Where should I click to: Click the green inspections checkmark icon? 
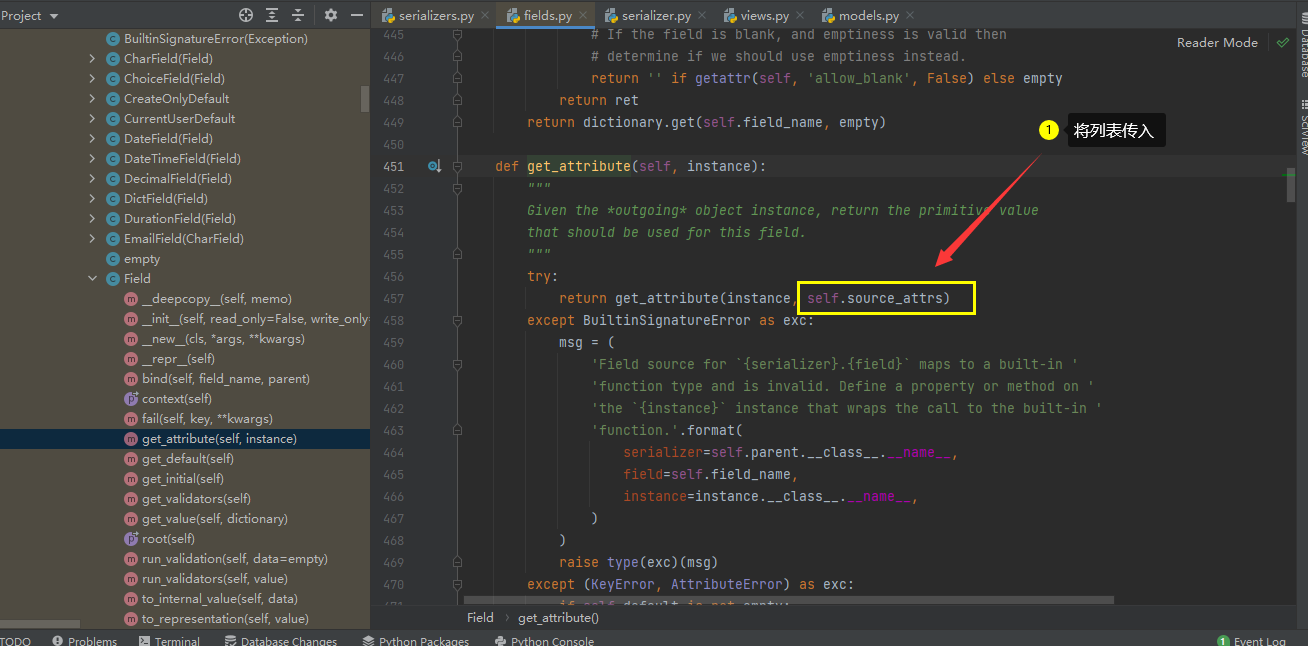click(1282, 43)
